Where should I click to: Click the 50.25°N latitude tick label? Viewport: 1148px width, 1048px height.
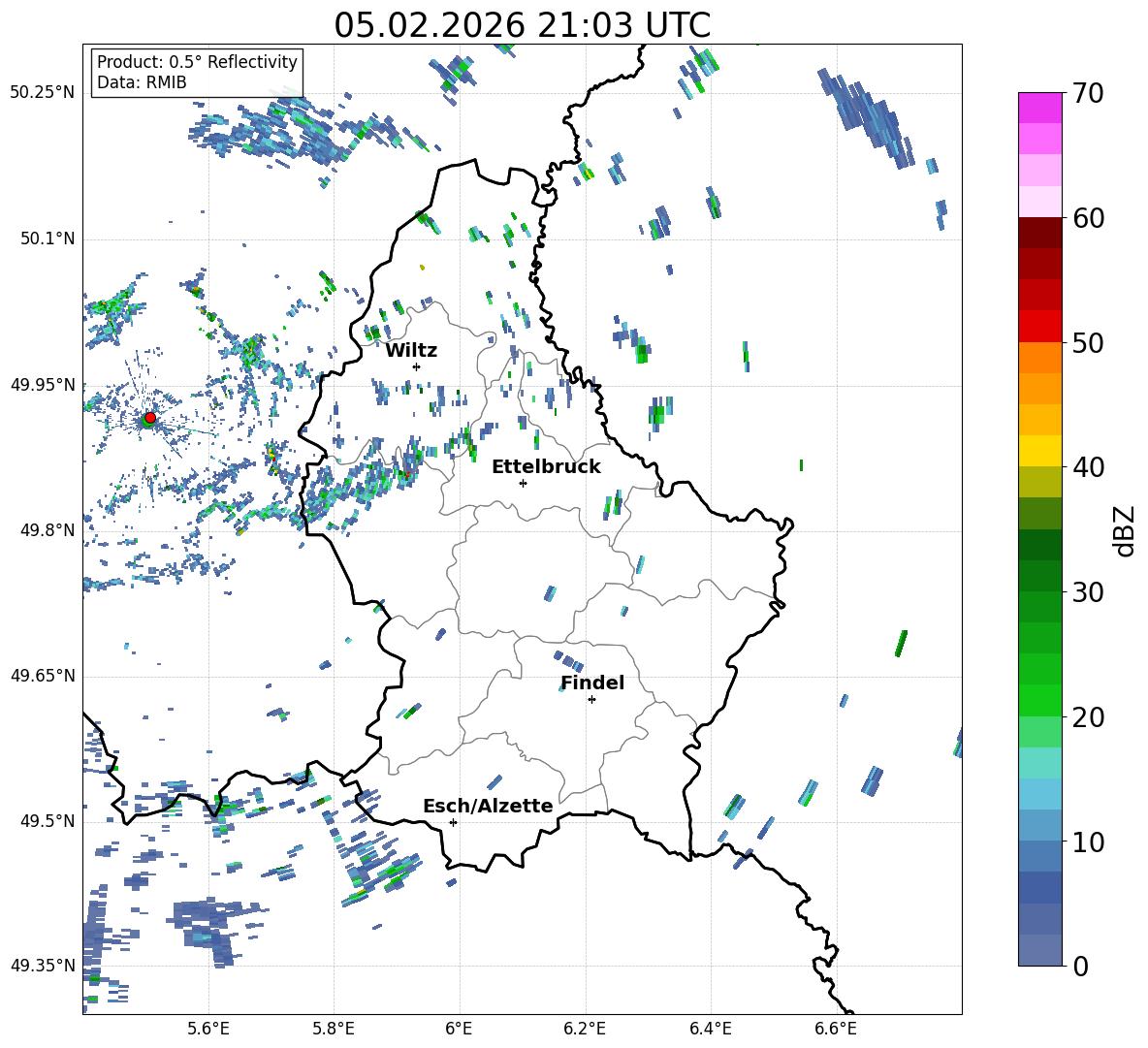tap(43, 93)
